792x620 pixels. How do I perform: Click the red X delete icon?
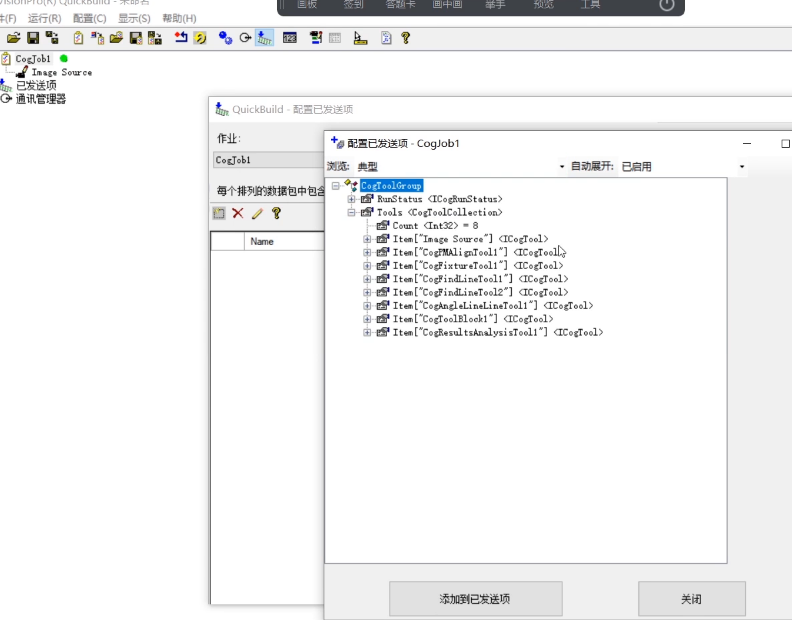[238, 213]
